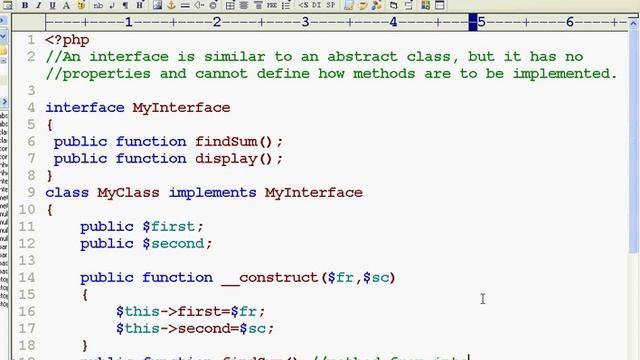Click line number 4 in gutter
This screenshot has height=360, width=640.
point(31,108)
